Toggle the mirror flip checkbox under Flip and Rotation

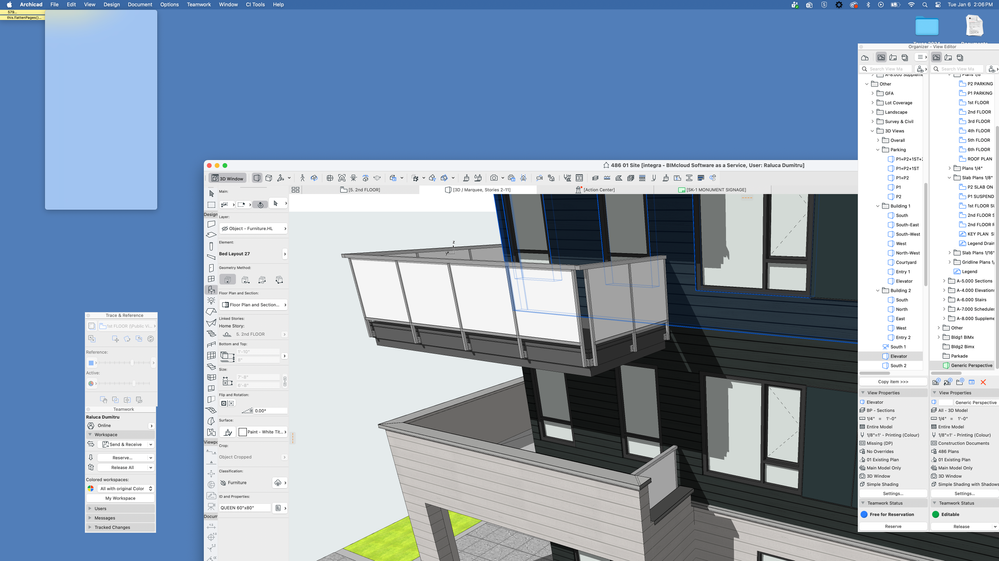[224, 403]
